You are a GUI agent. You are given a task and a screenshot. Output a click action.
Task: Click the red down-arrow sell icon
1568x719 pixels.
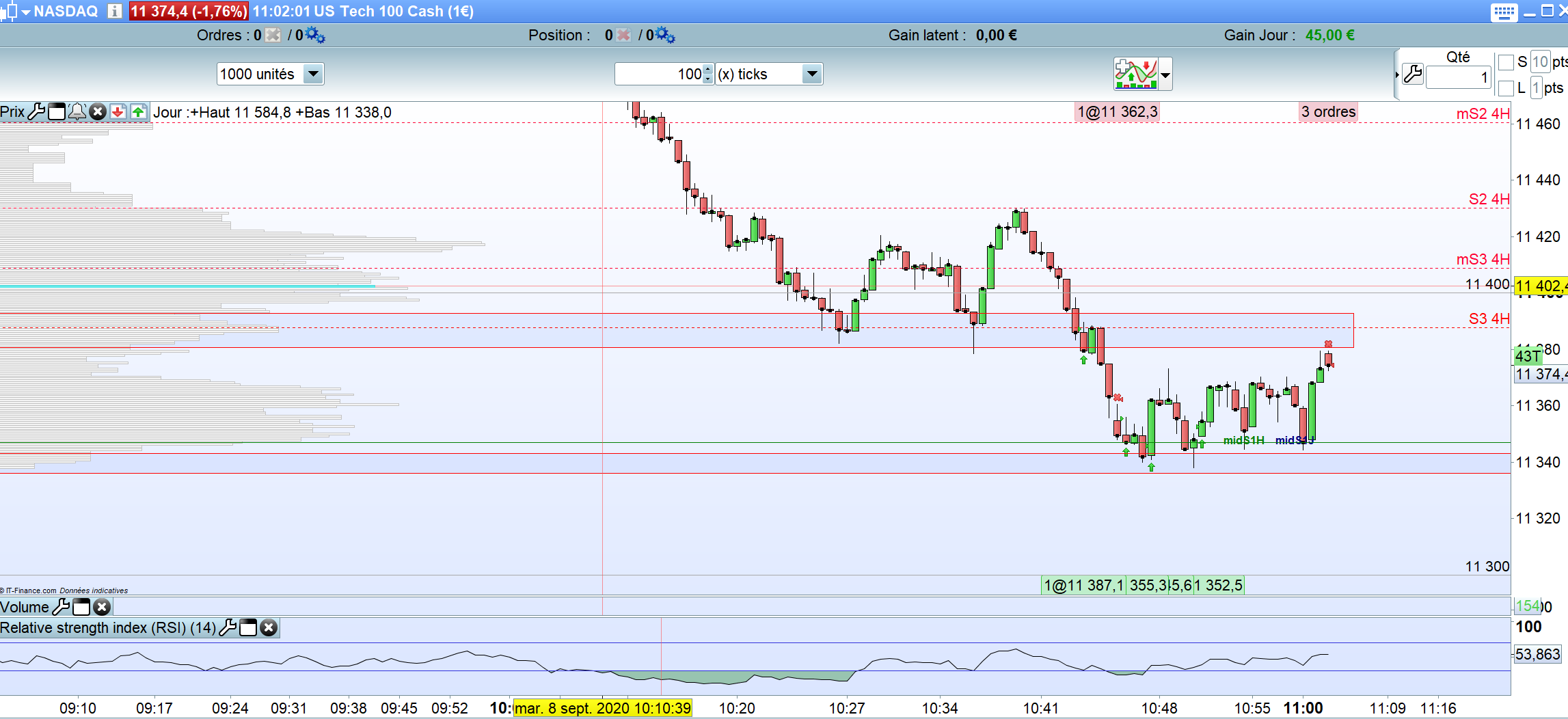(x=118, y=111)
